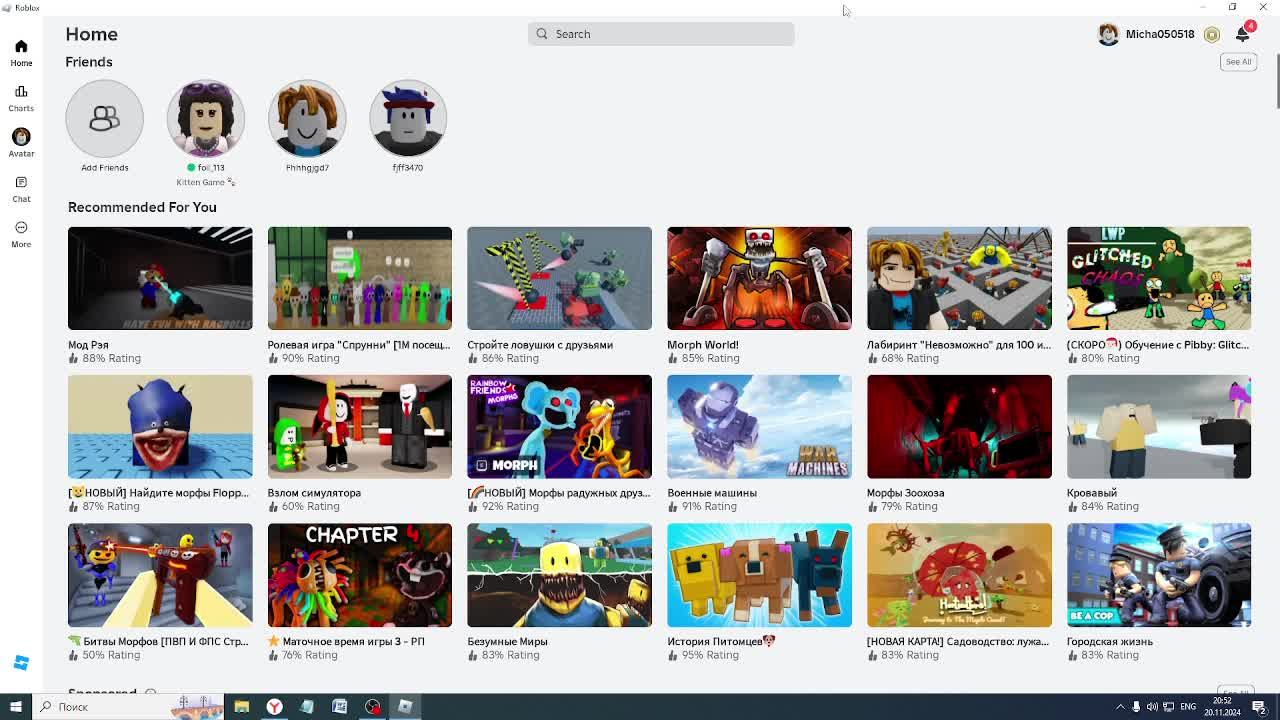Open the Charts section in the sidebar
Image resolution: width=1280 pixels, height=720 pixels.
[x=21, y=98]
